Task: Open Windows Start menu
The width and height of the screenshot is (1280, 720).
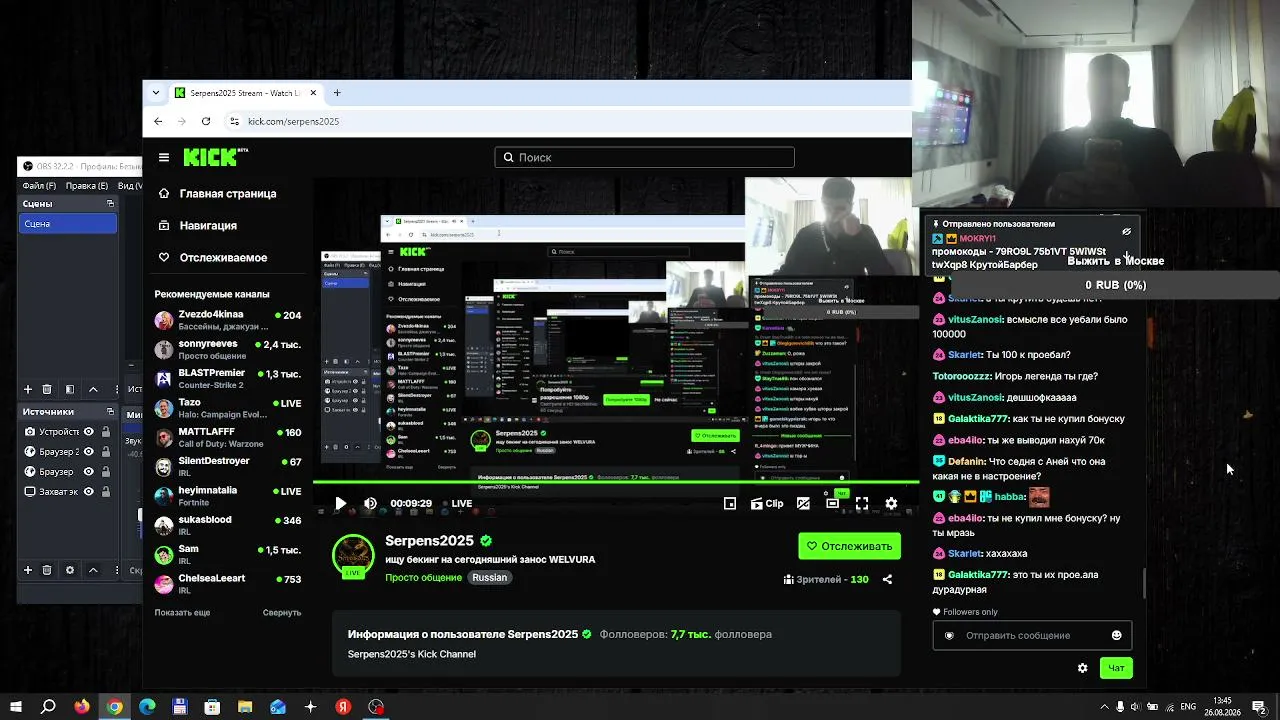Action: click(x=16, y=707)
